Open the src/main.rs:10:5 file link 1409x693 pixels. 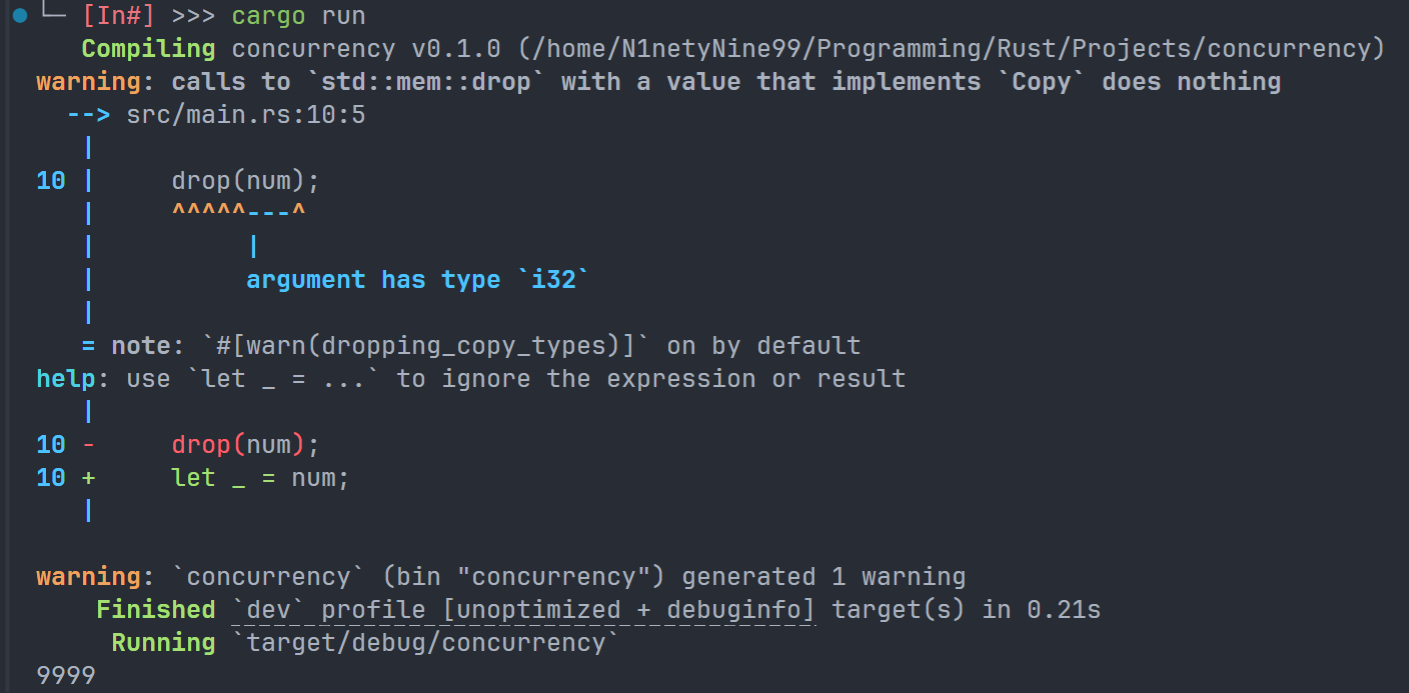[x=246, y=115]
